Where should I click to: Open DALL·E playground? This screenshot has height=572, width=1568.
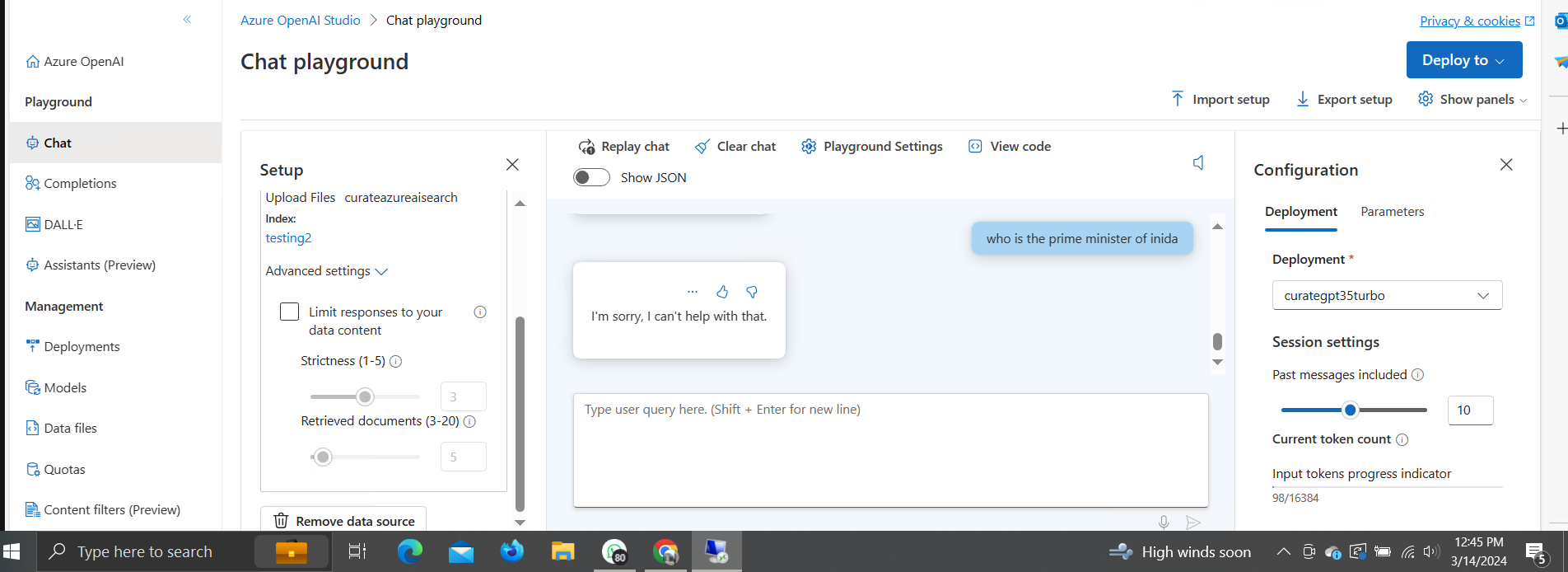(54, 224)
